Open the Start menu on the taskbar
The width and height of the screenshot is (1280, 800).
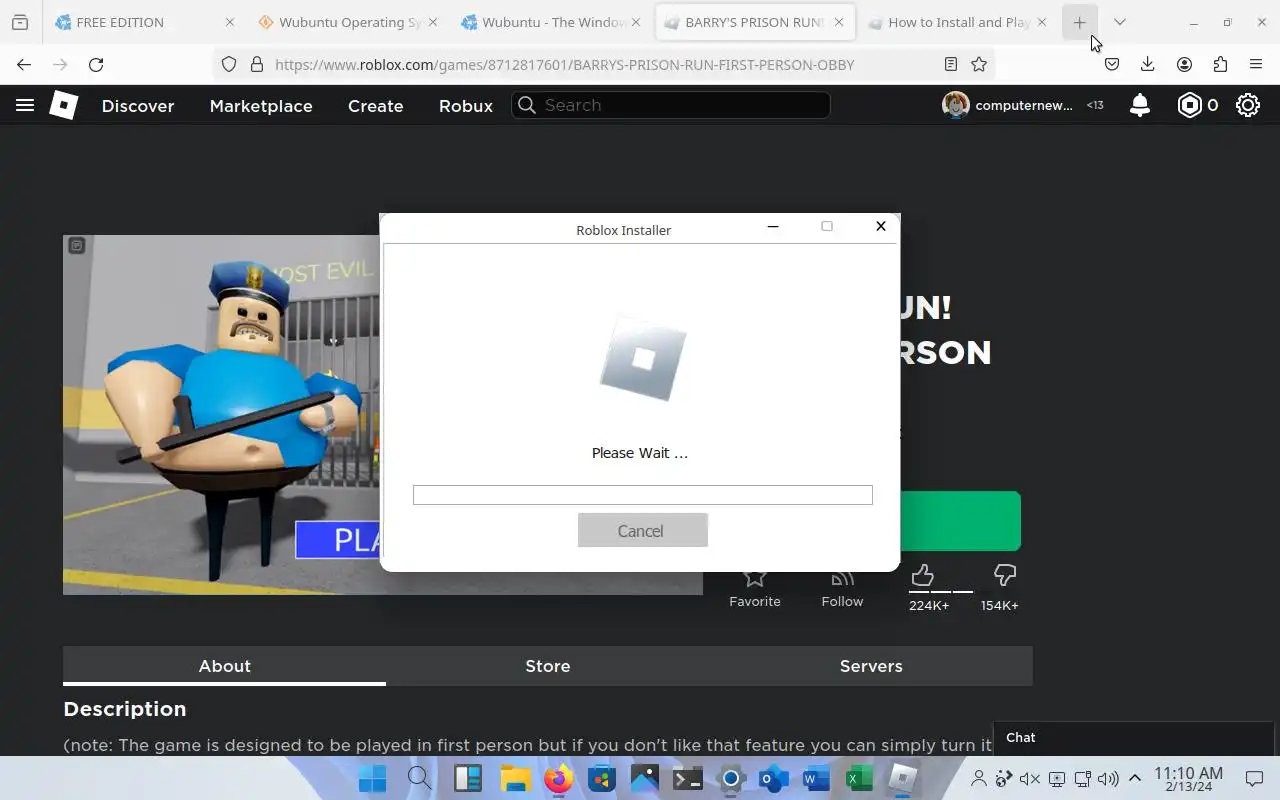tap(372, 778)
